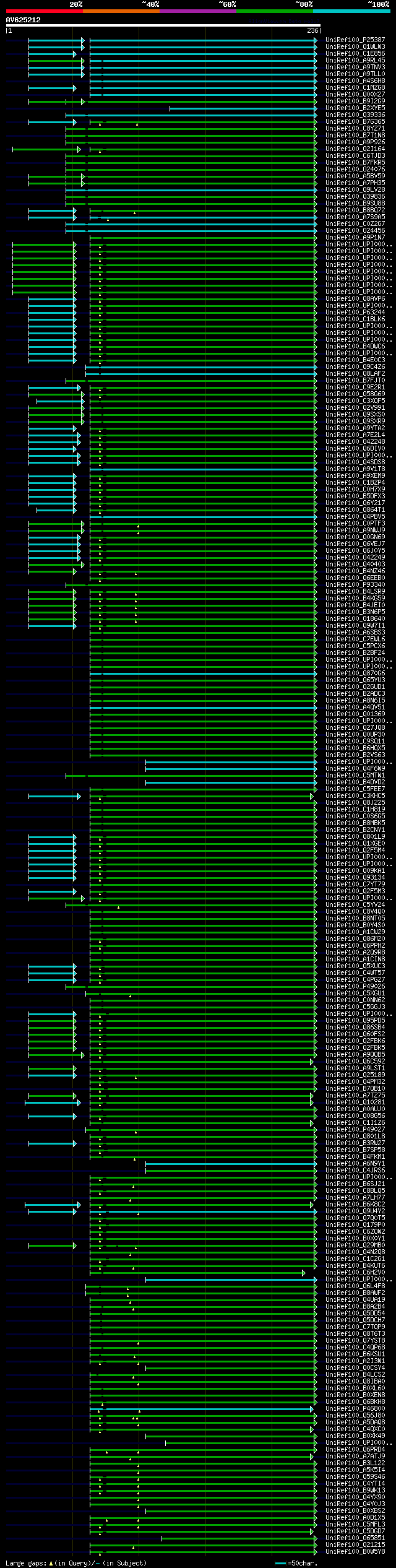Screen dimensions: 396x1568
Task: Select hit label UniRef100_Q4PBV5
Action: click(355, 517)
